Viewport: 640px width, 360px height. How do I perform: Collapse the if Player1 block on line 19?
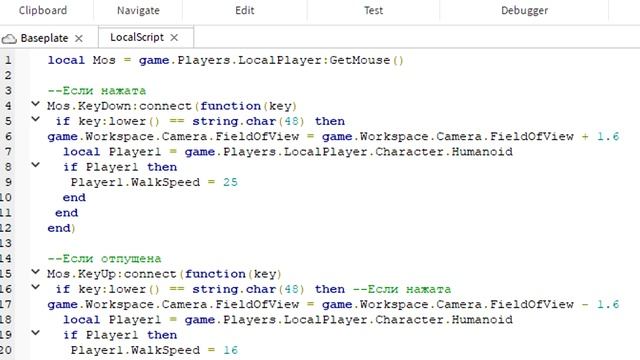[x=36, y=333]
